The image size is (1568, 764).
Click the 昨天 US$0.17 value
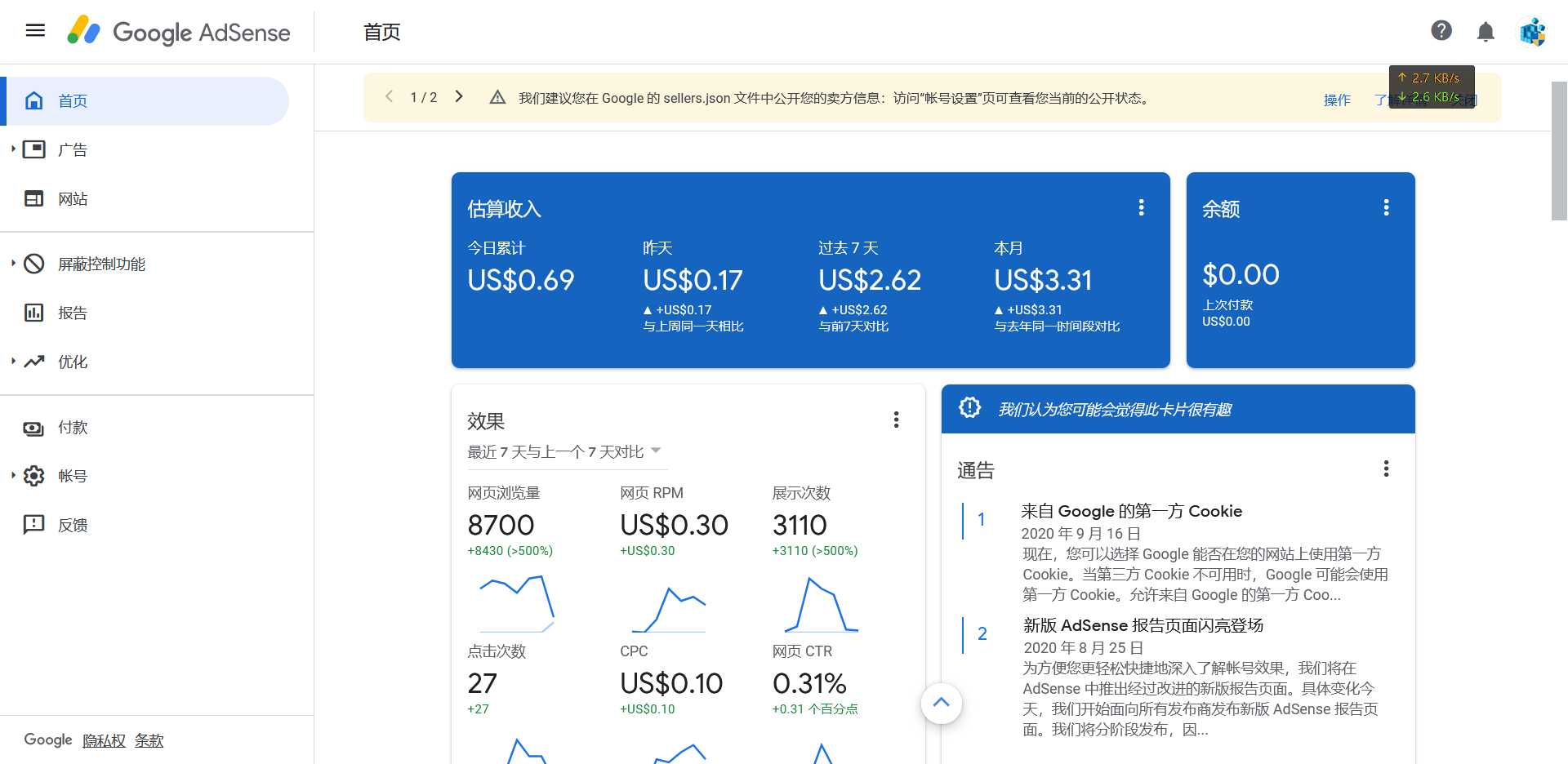693,281
